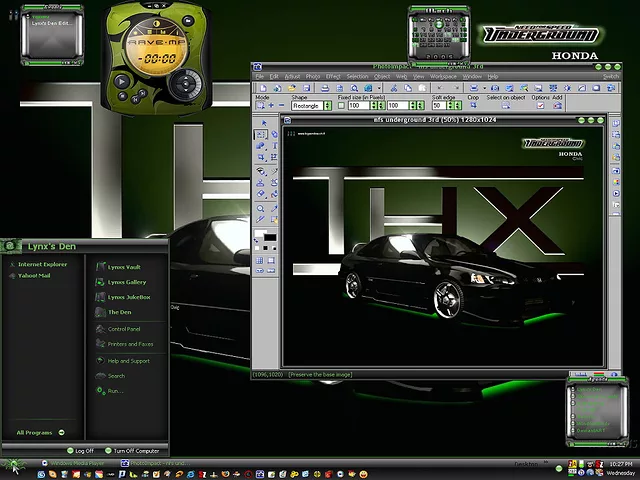Image resolution: width=640 pixels, height=480 pixels.
Task: Click Run... in the start menu
Action: pos(109,391)
